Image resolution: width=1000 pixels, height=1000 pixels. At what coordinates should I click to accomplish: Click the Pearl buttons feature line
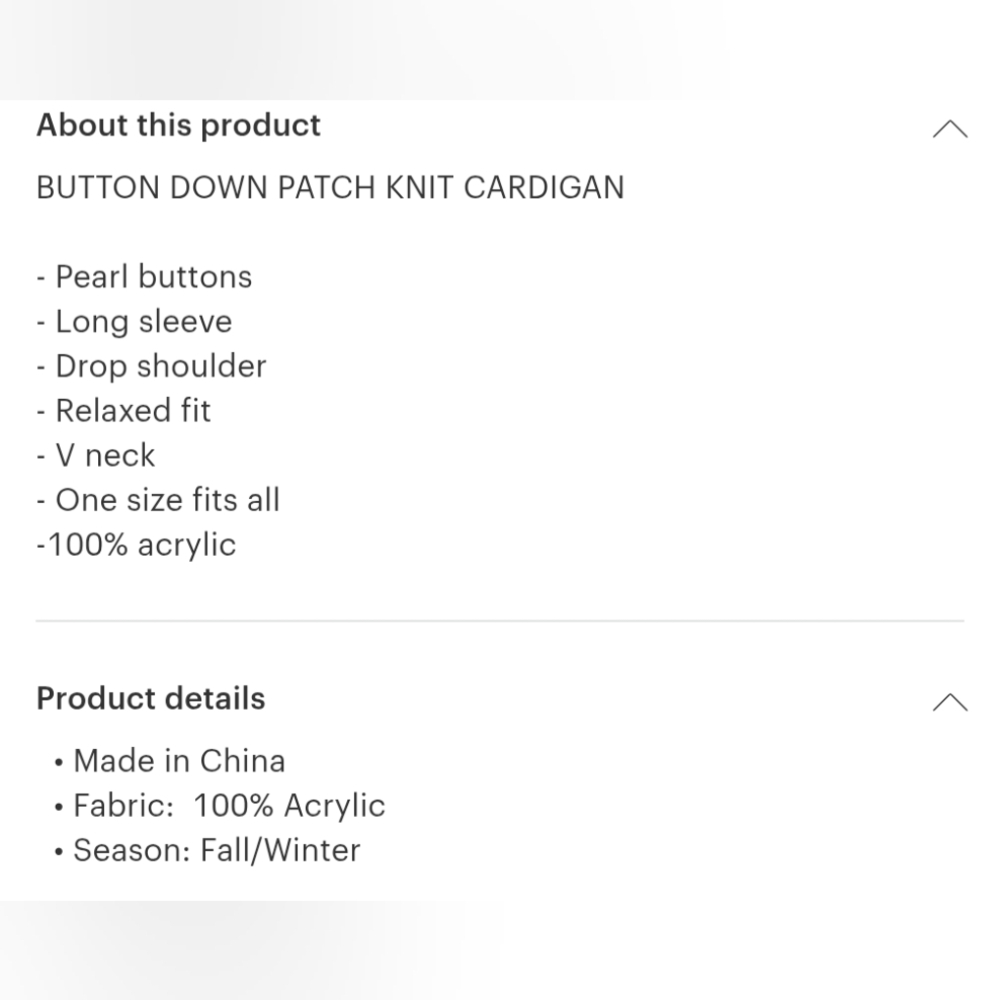click(x=144, y=277)
